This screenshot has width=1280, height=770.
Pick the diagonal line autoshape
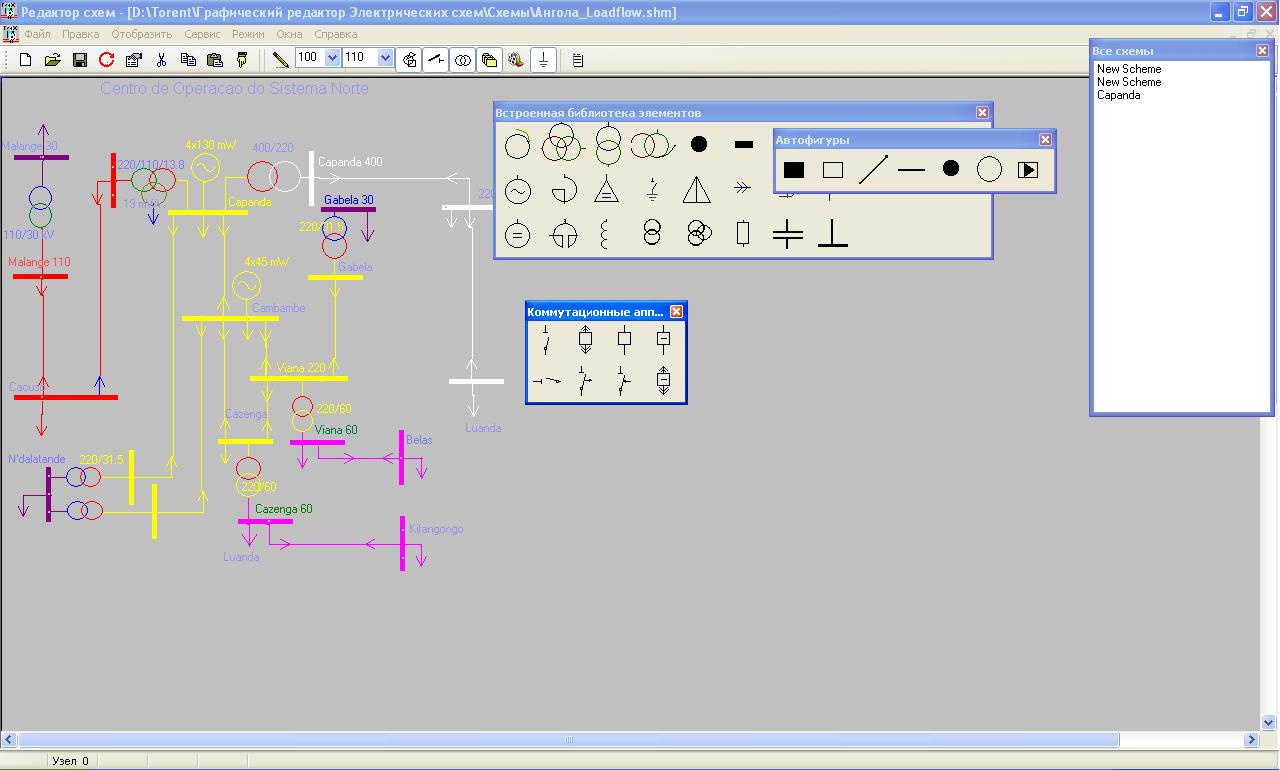point(873,170)
